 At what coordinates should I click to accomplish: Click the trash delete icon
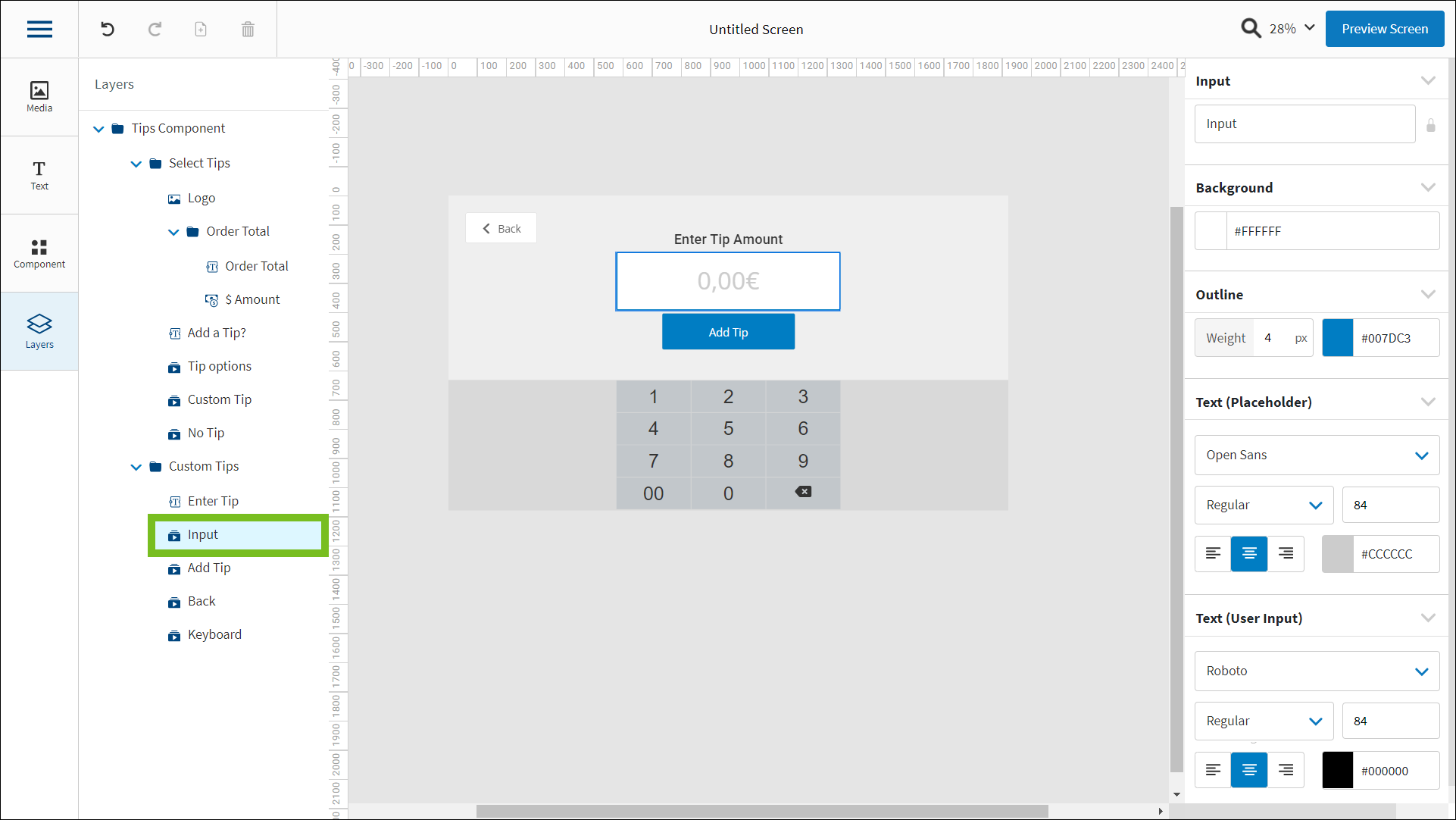click(248, 29)
